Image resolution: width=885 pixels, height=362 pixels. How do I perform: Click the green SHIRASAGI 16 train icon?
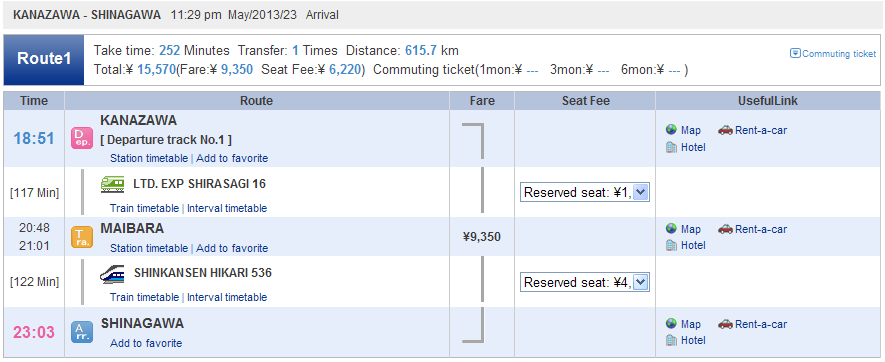(113, 184)
